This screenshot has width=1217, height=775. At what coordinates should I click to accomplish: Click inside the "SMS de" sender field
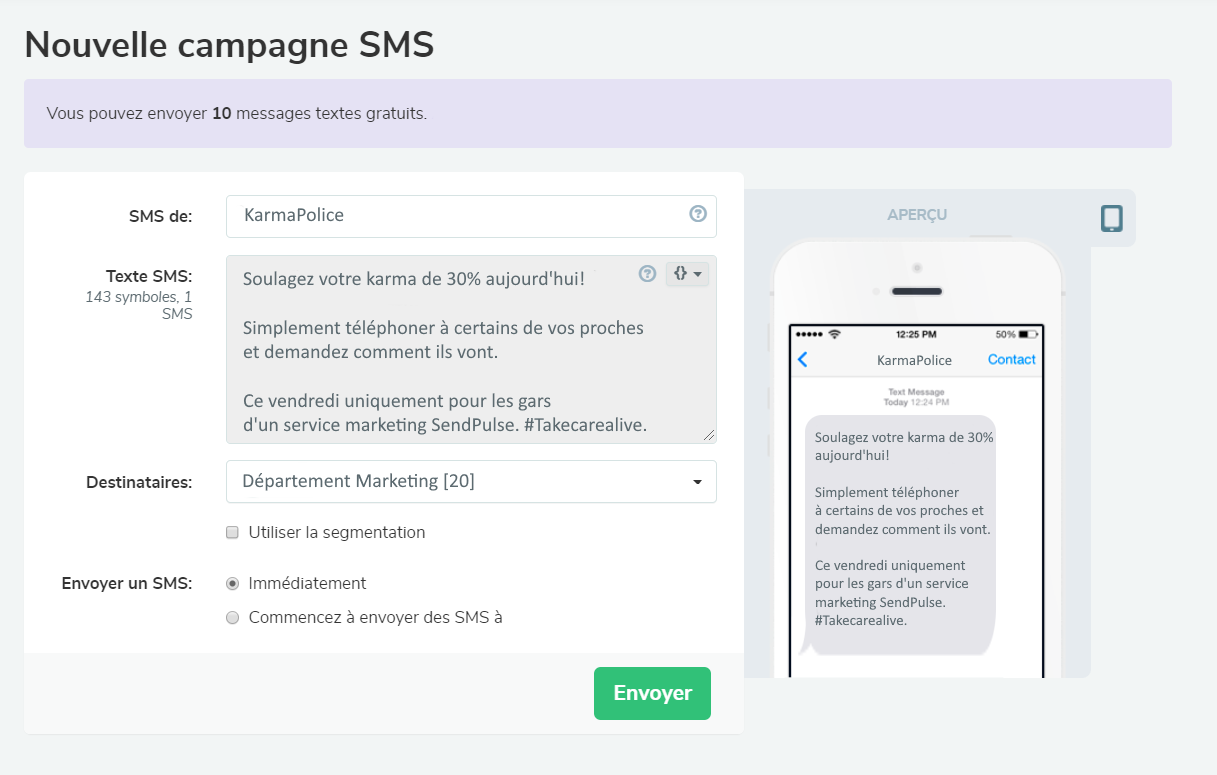(x=460, y=215)
